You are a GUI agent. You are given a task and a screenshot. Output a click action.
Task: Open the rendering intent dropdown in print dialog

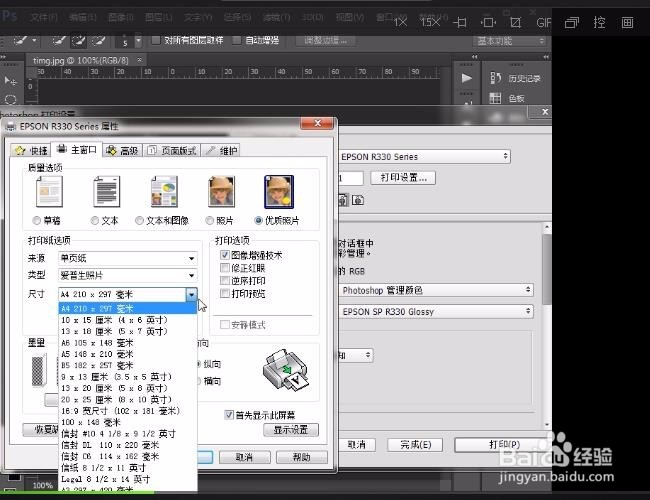(x=356, y=355)
